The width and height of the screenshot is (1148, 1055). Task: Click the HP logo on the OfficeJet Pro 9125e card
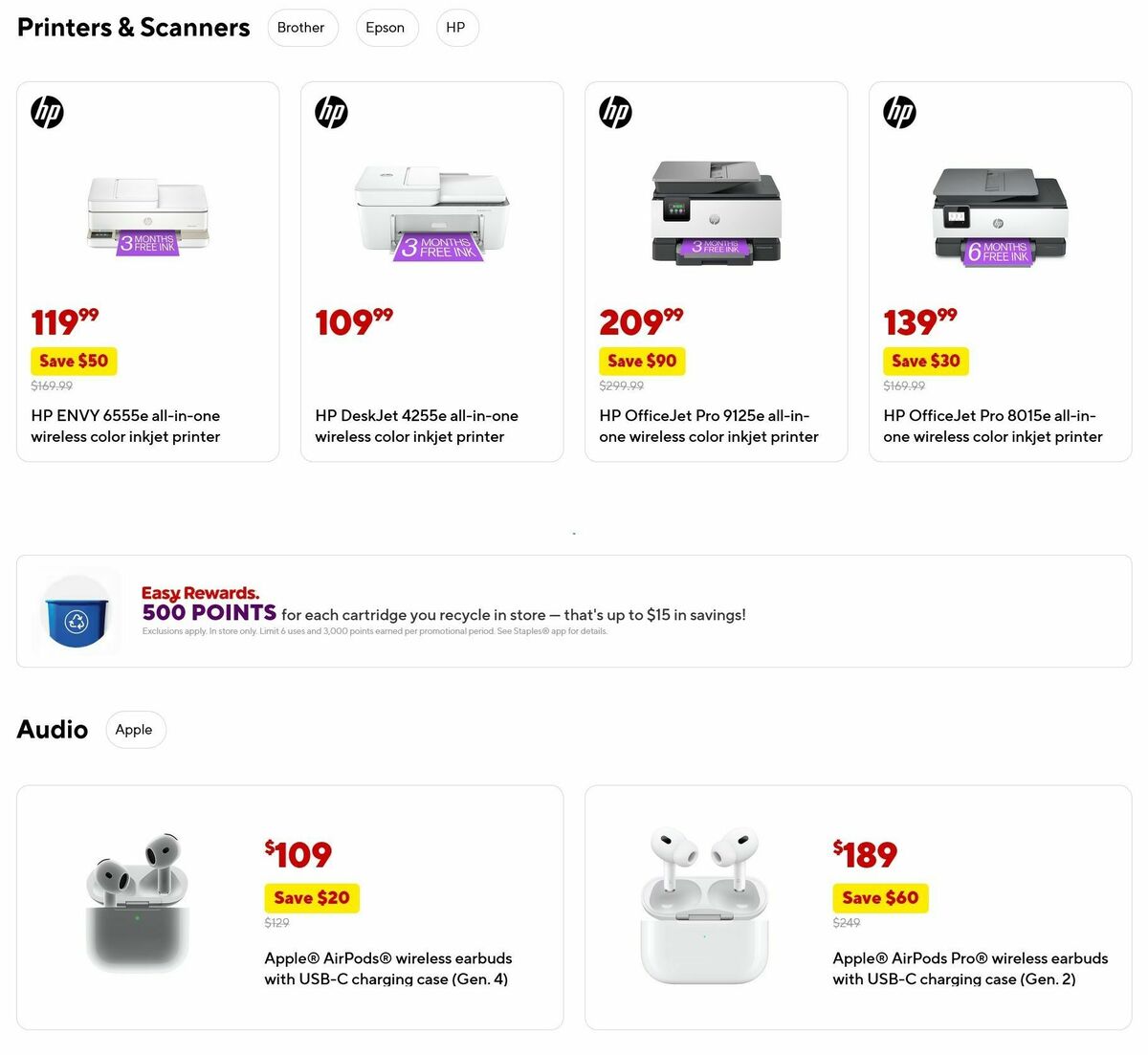pos(615,112)
